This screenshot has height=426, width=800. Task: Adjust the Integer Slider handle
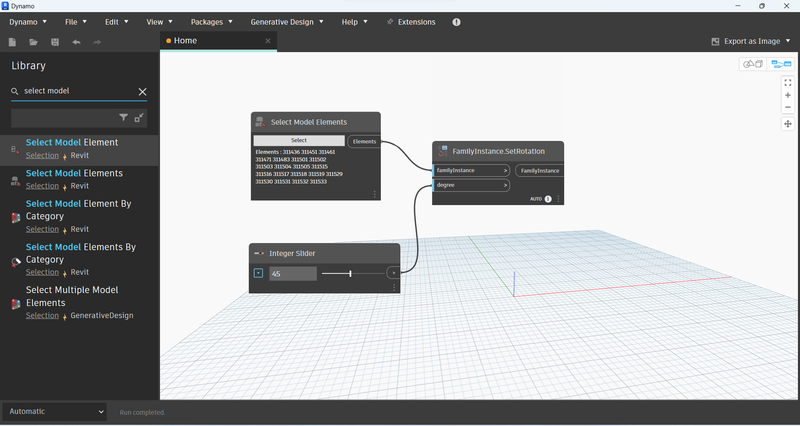[350, 273]
